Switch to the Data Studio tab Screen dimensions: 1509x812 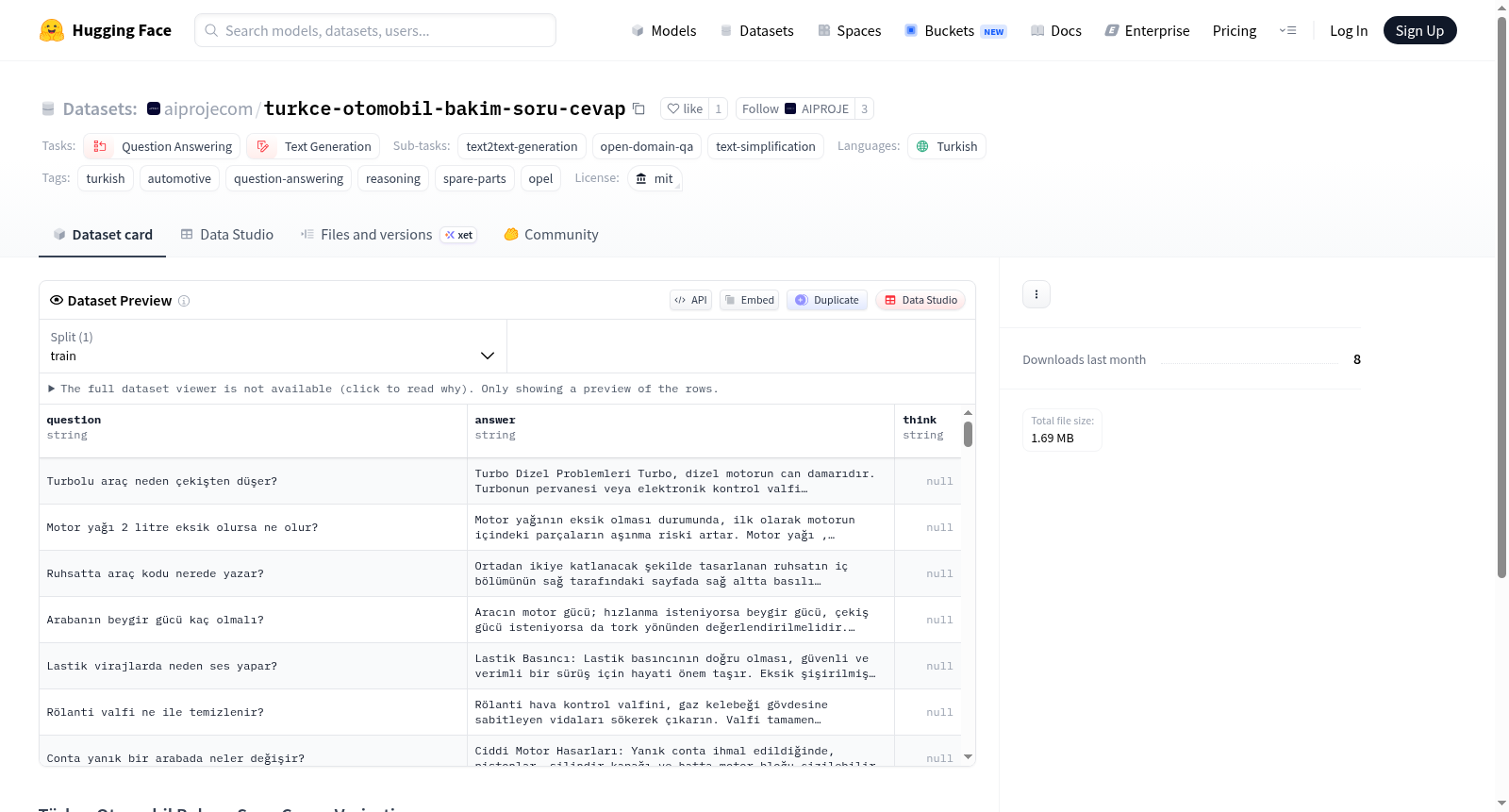point(227,235)
